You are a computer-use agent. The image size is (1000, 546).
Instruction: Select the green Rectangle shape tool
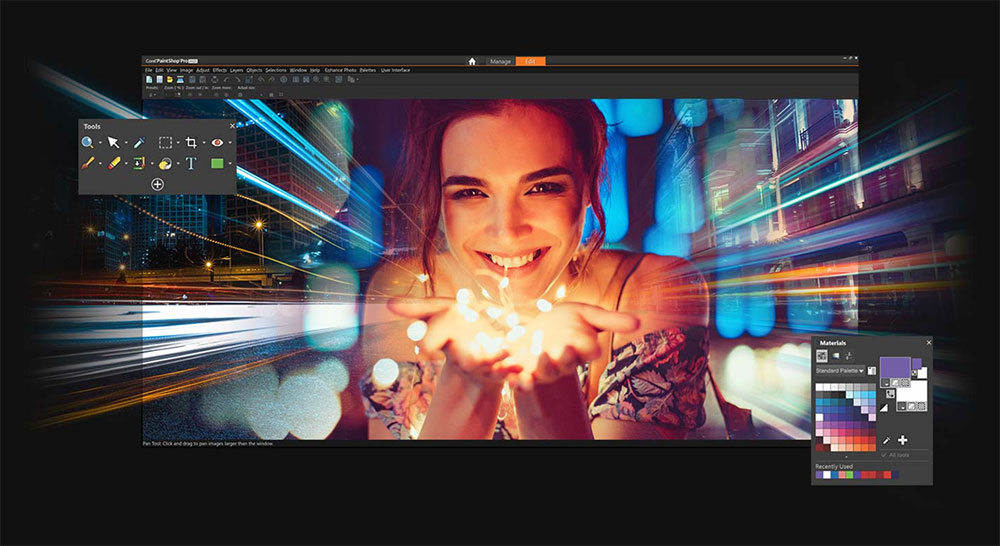click(217, 163)
